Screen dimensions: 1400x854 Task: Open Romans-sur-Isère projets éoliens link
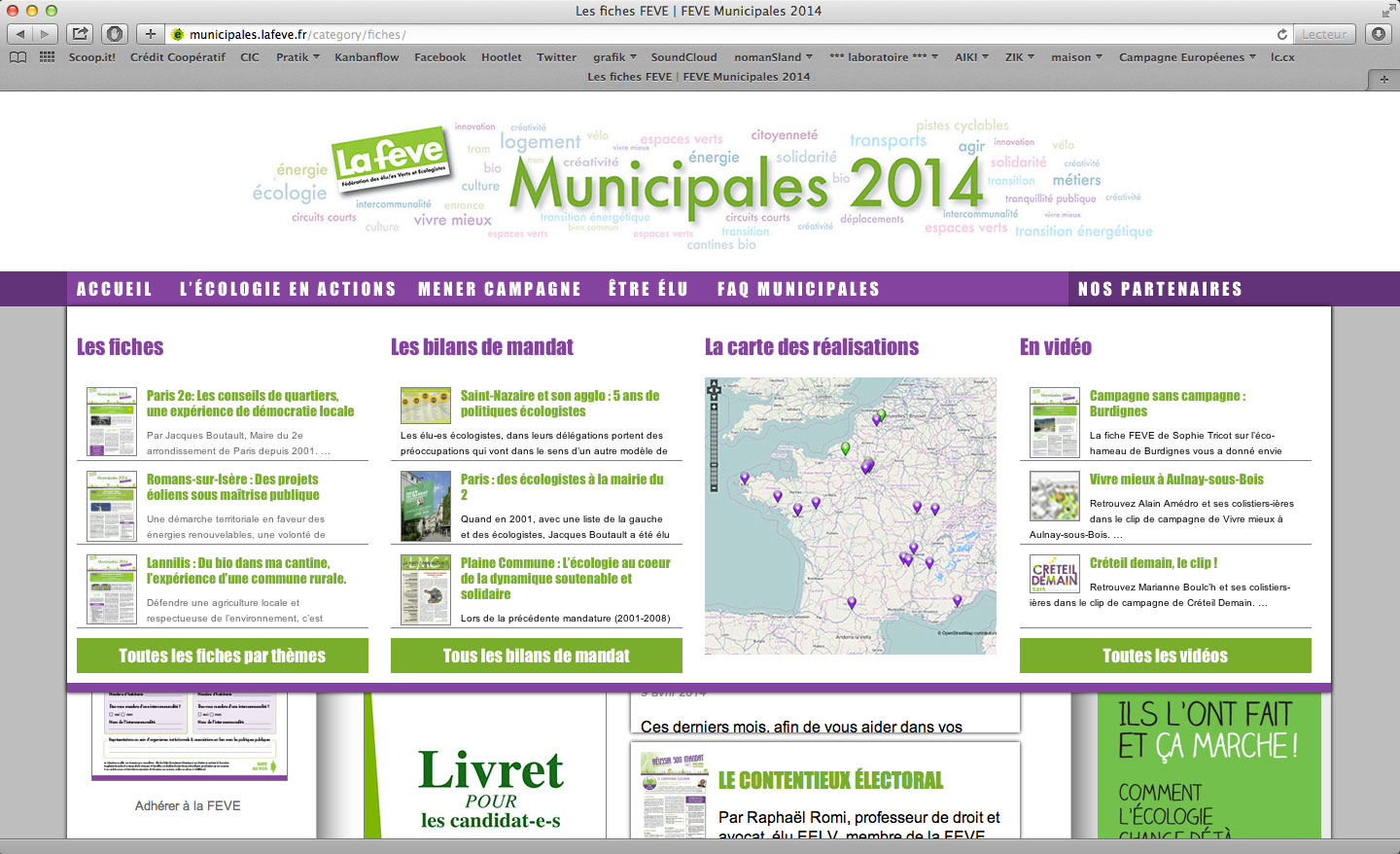tap(233, 487)
